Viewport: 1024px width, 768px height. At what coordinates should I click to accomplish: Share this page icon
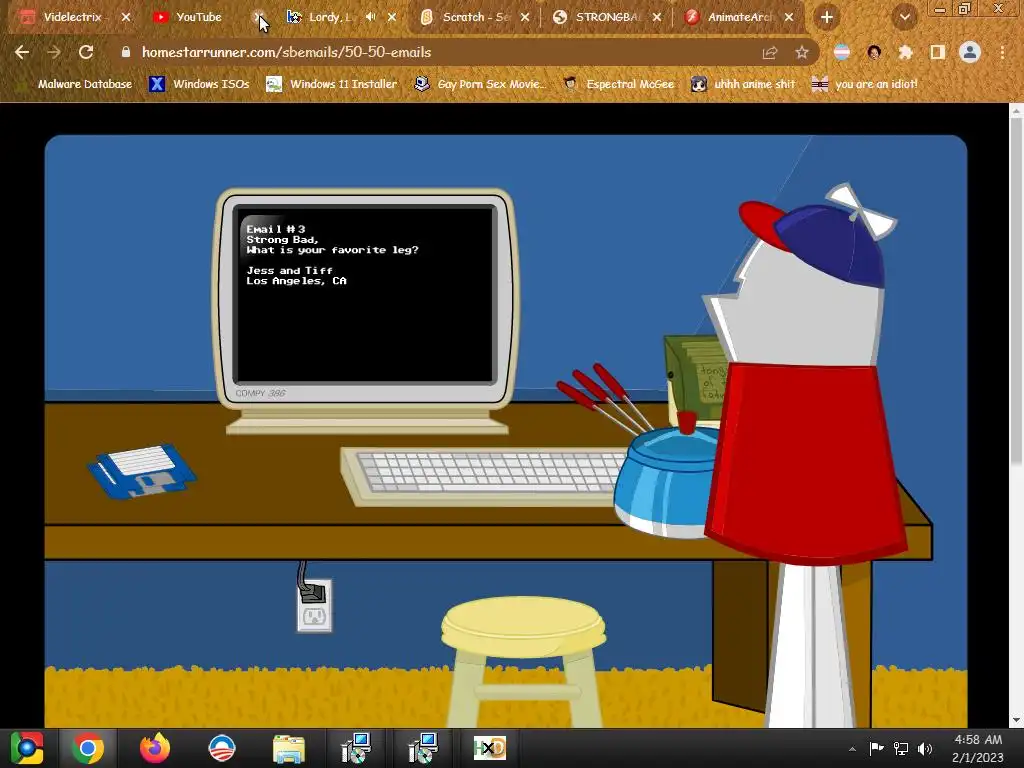point(770,52)
